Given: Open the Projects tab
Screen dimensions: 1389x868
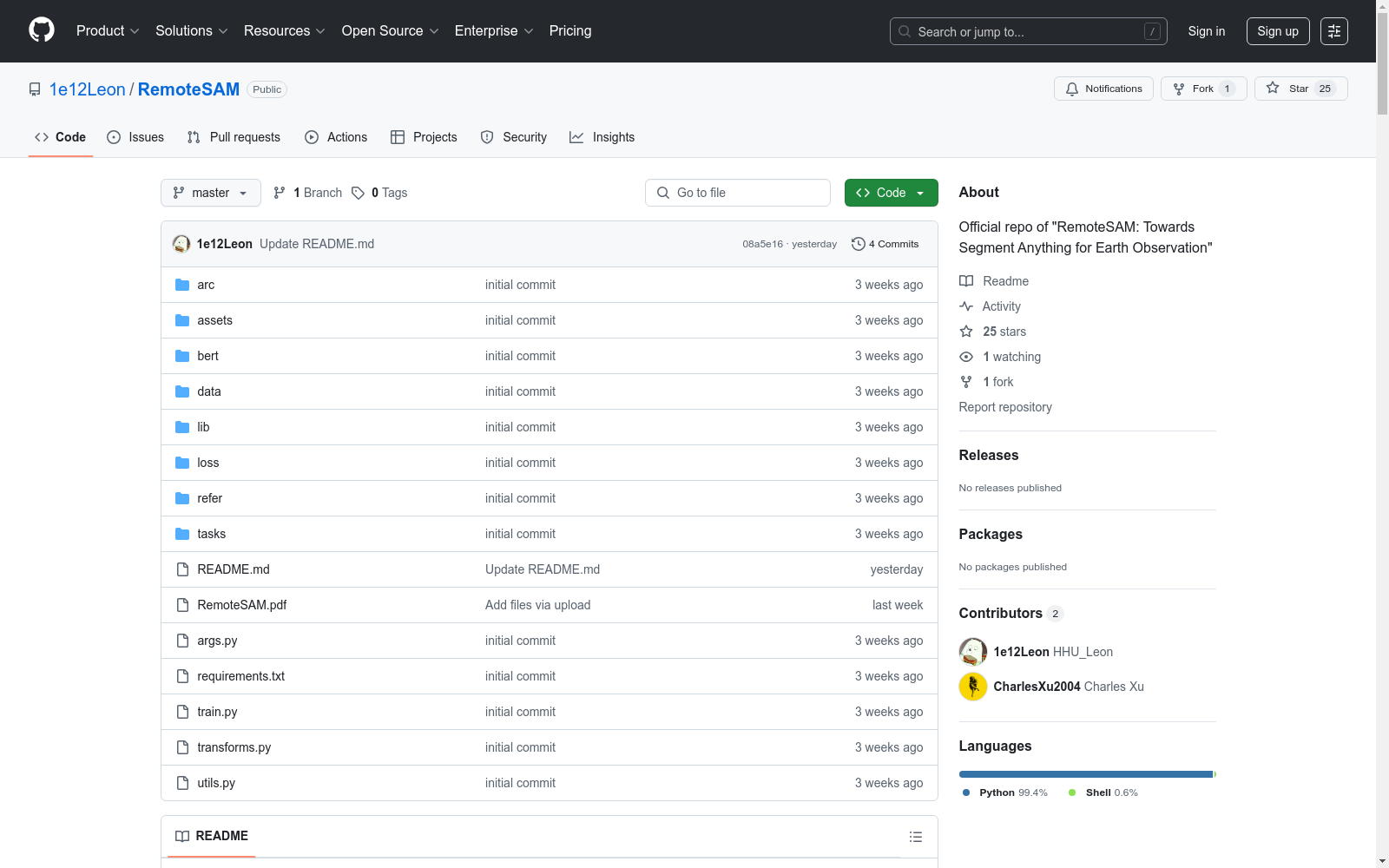Looking at the screenshot, I should coord(424,137).
